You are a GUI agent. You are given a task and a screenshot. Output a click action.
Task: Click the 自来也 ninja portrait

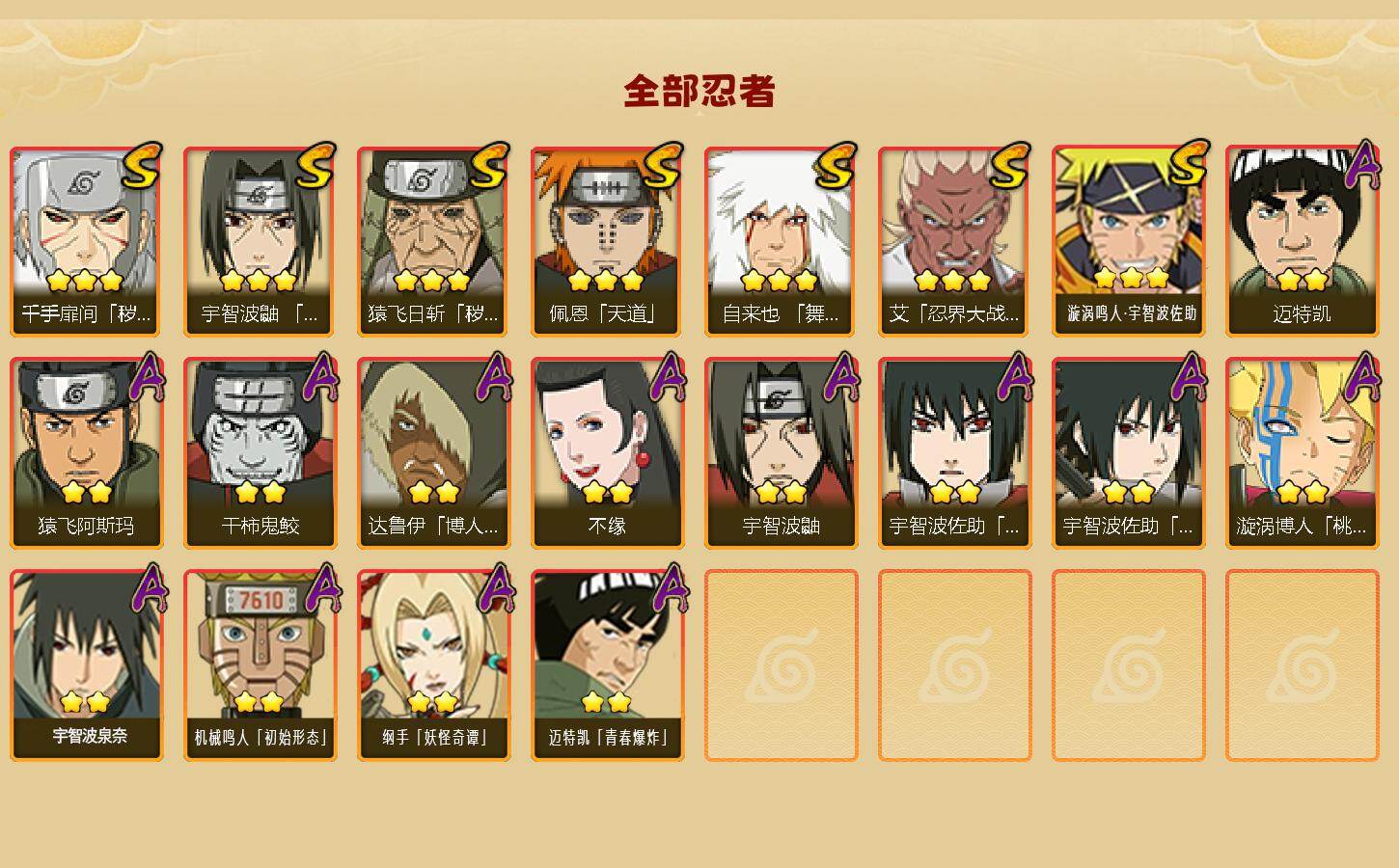(x=781, y=241)
